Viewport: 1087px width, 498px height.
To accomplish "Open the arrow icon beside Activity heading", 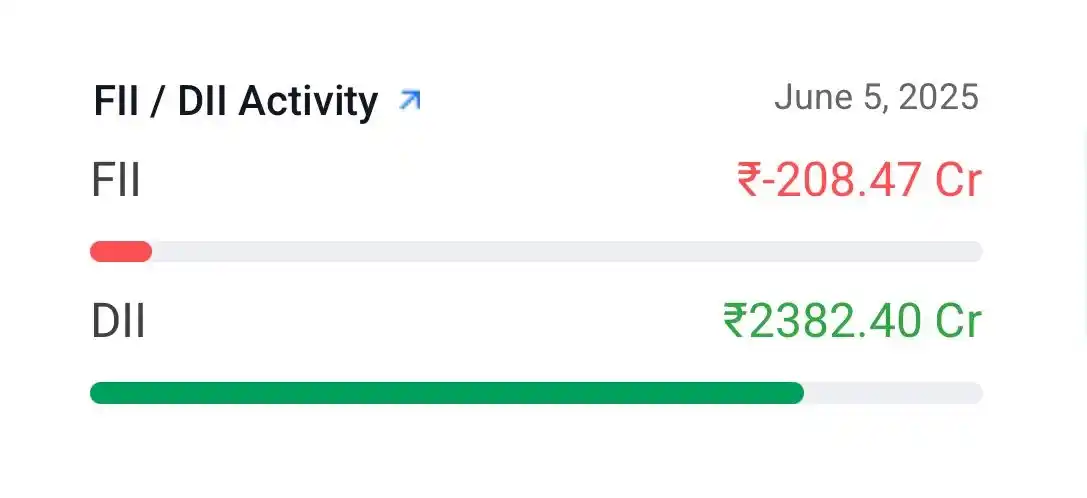I will (409, 100).
